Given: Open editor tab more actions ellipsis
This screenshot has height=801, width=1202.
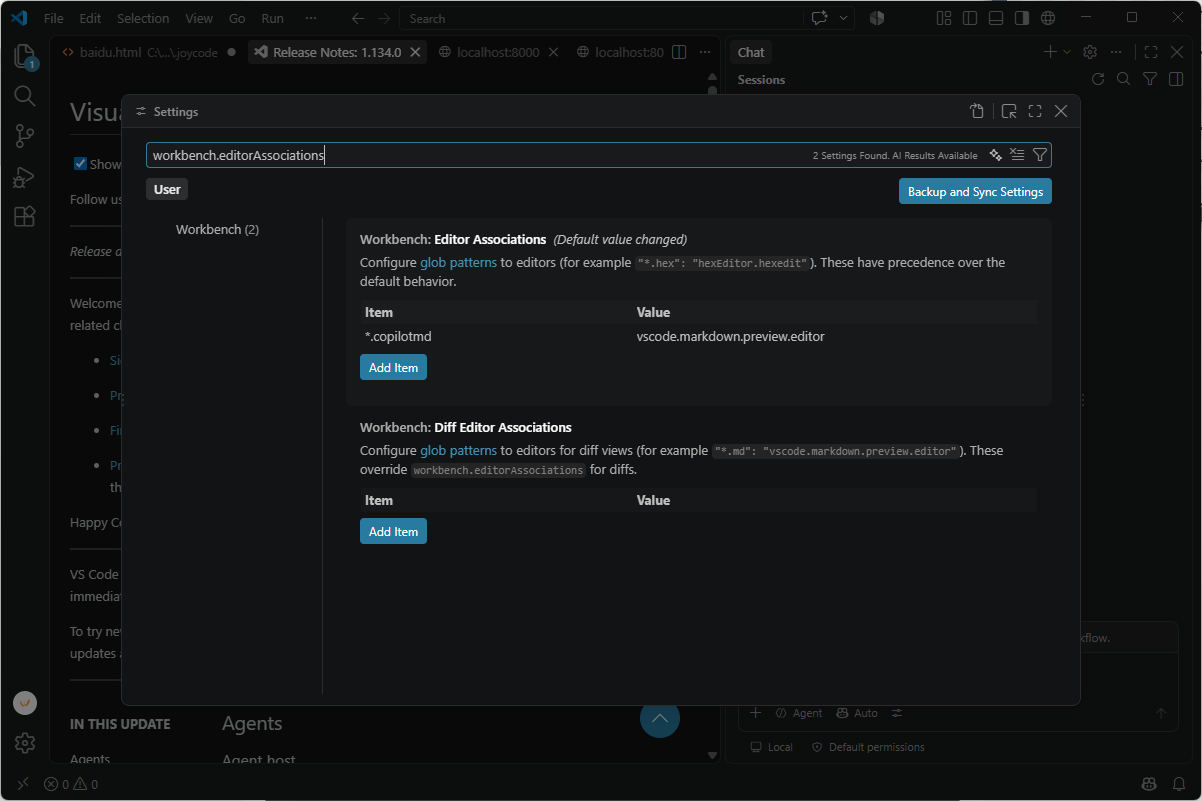Looking at the screenshot, I should (x=705, y=52).
